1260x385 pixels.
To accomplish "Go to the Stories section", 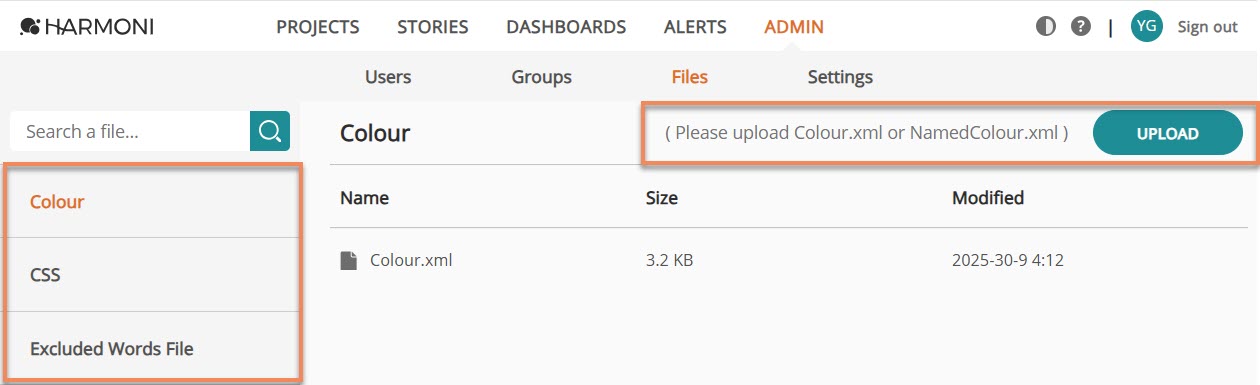I will tap(433, 27).
